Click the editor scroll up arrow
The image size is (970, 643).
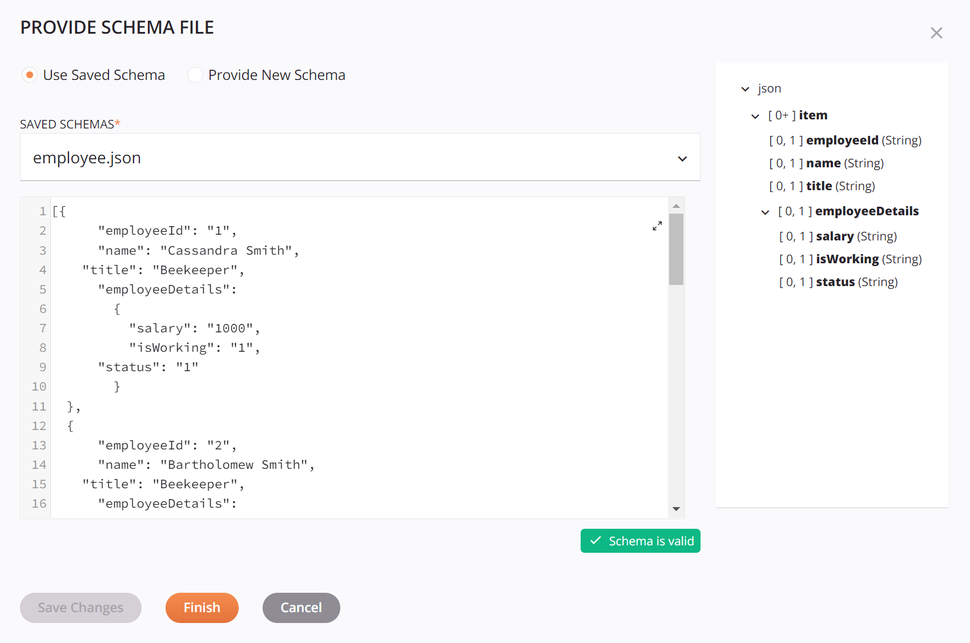point(676,205)
